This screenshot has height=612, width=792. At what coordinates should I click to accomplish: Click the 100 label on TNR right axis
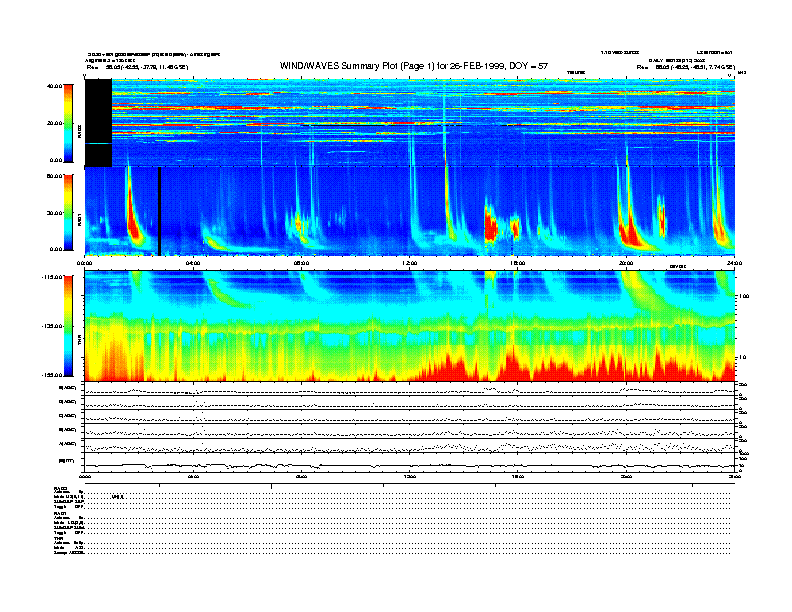(x=744, y=296)
